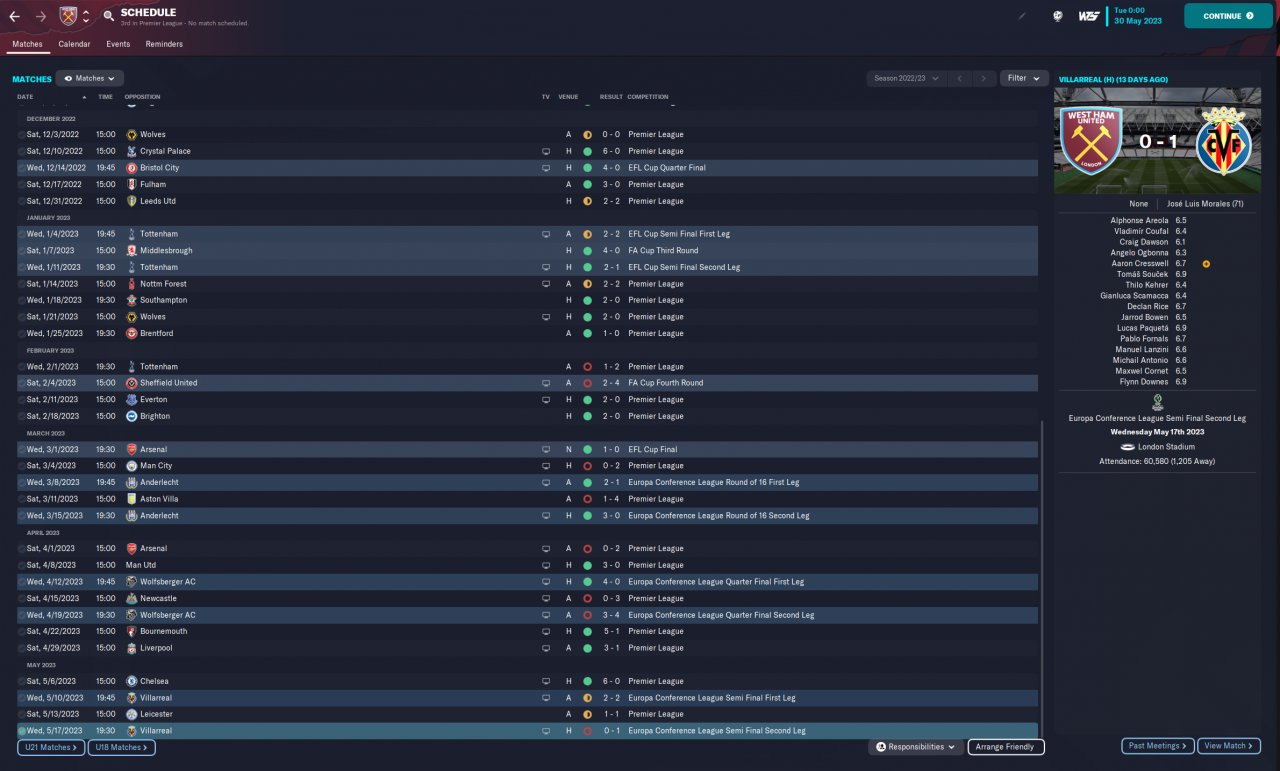Click the Fulham club badge
Screen dimensions: 1280x771
point(132,184)
